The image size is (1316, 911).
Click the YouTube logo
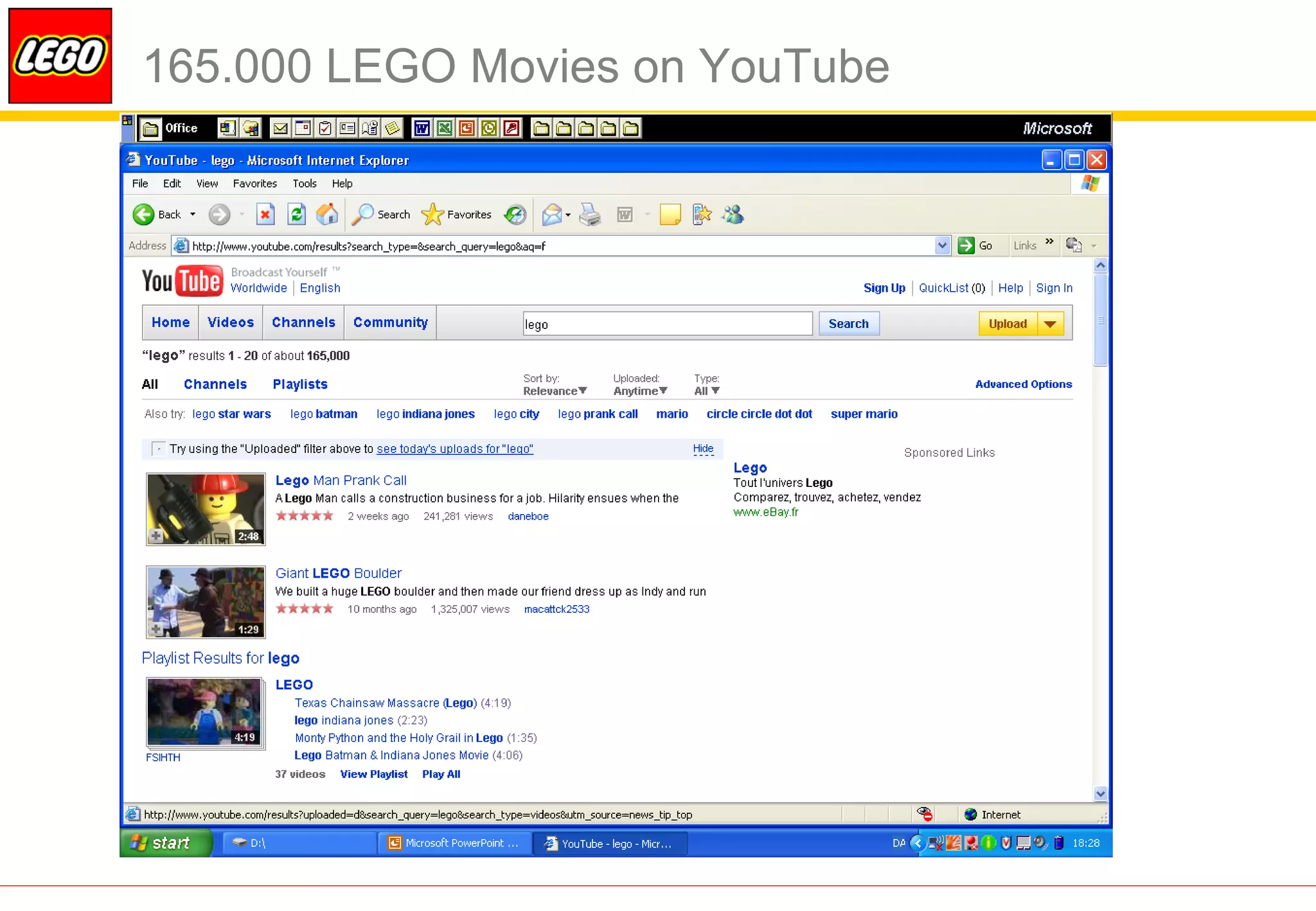182,281
